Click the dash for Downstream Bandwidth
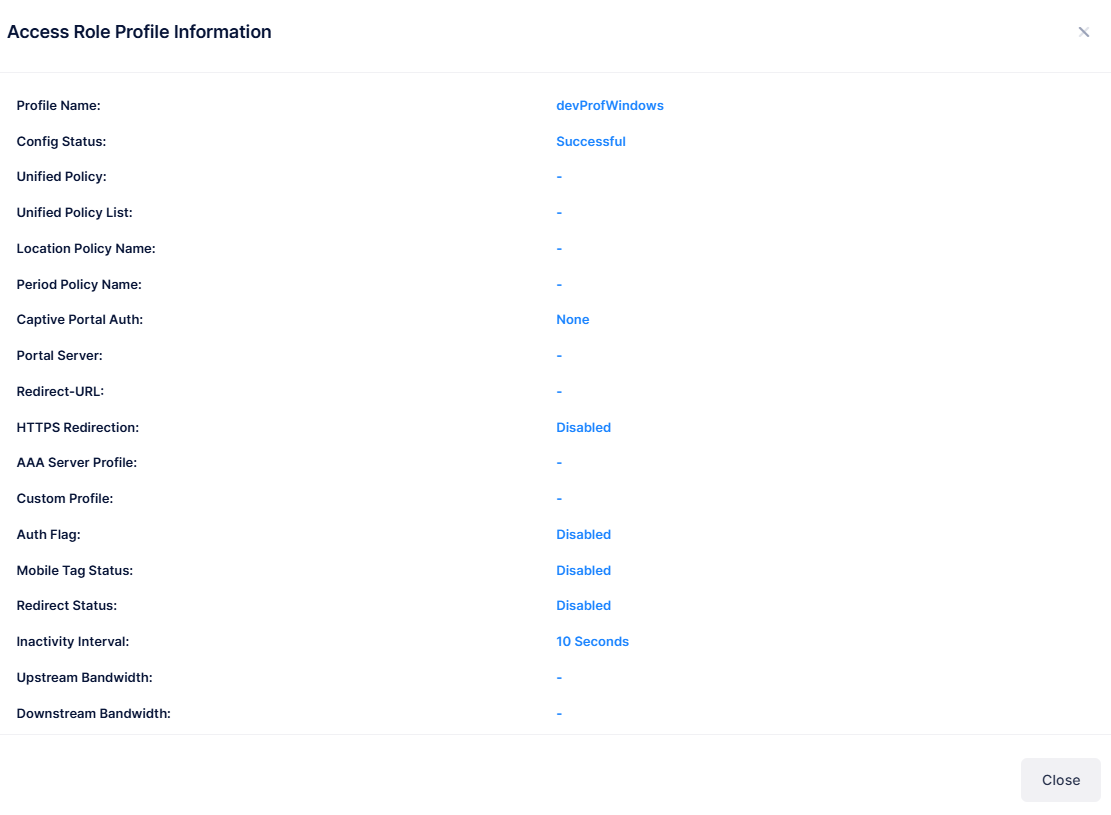The image size is (1111, 815). click(559, 713)
